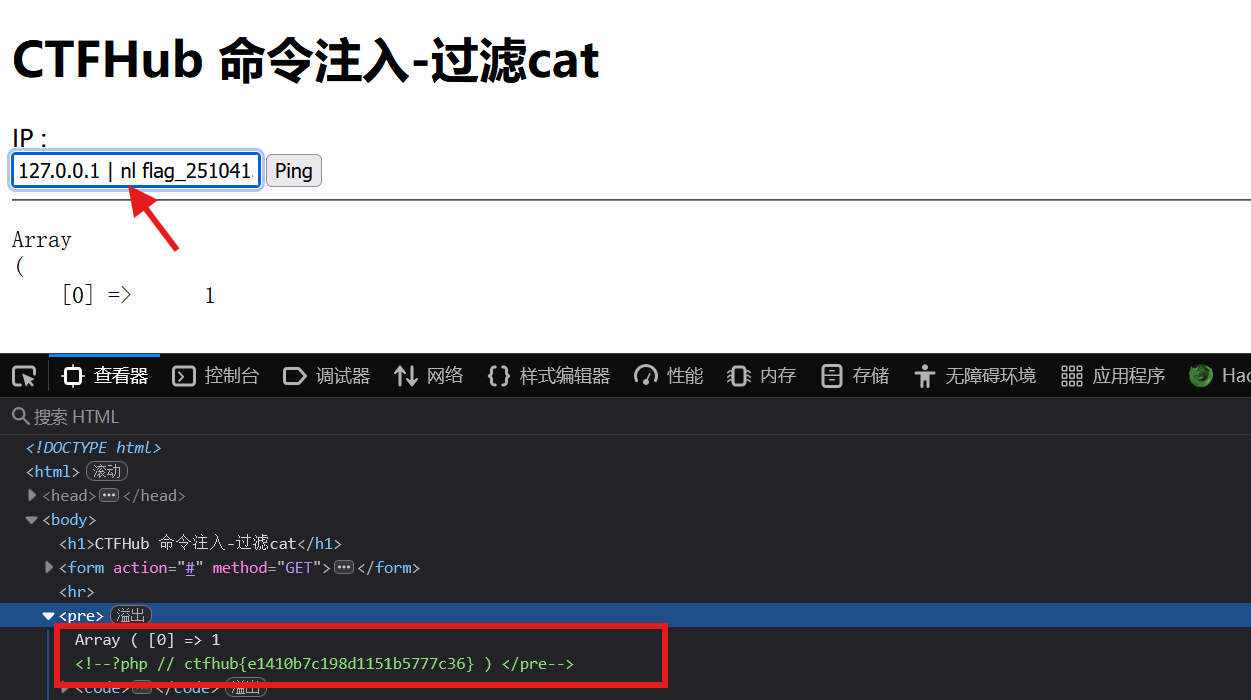Screen dimensions: 1251x700
Task: Open the 存储 Storage tab
Action: 854,376
